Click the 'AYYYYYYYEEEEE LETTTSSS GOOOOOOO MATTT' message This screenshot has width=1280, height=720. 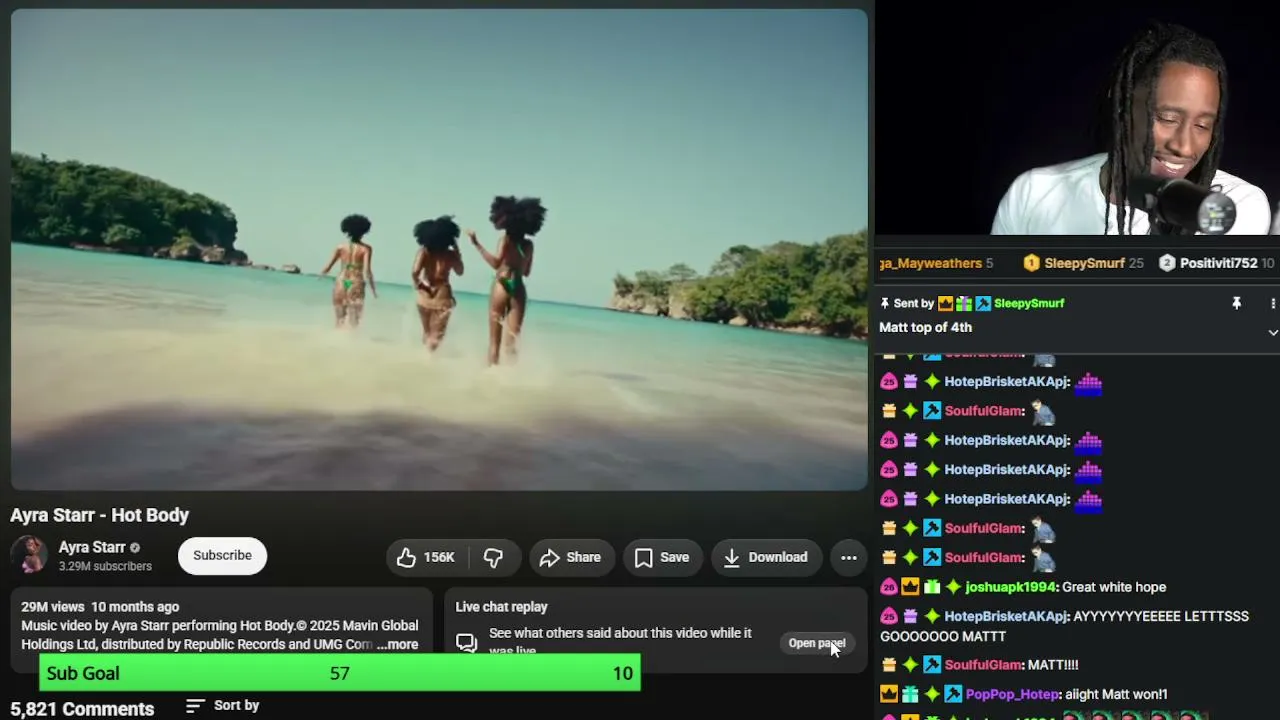click(1065, 626)
